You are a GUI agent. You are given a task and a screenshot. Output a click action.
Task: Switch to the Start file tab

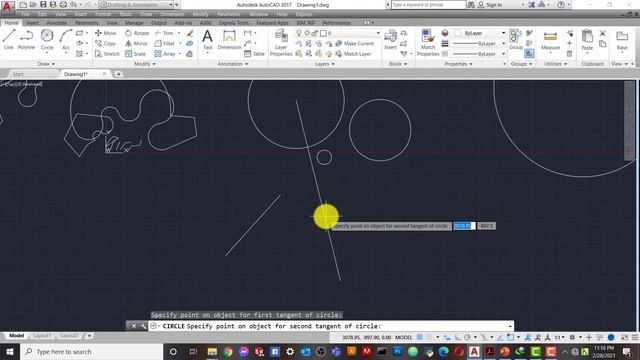18,74
